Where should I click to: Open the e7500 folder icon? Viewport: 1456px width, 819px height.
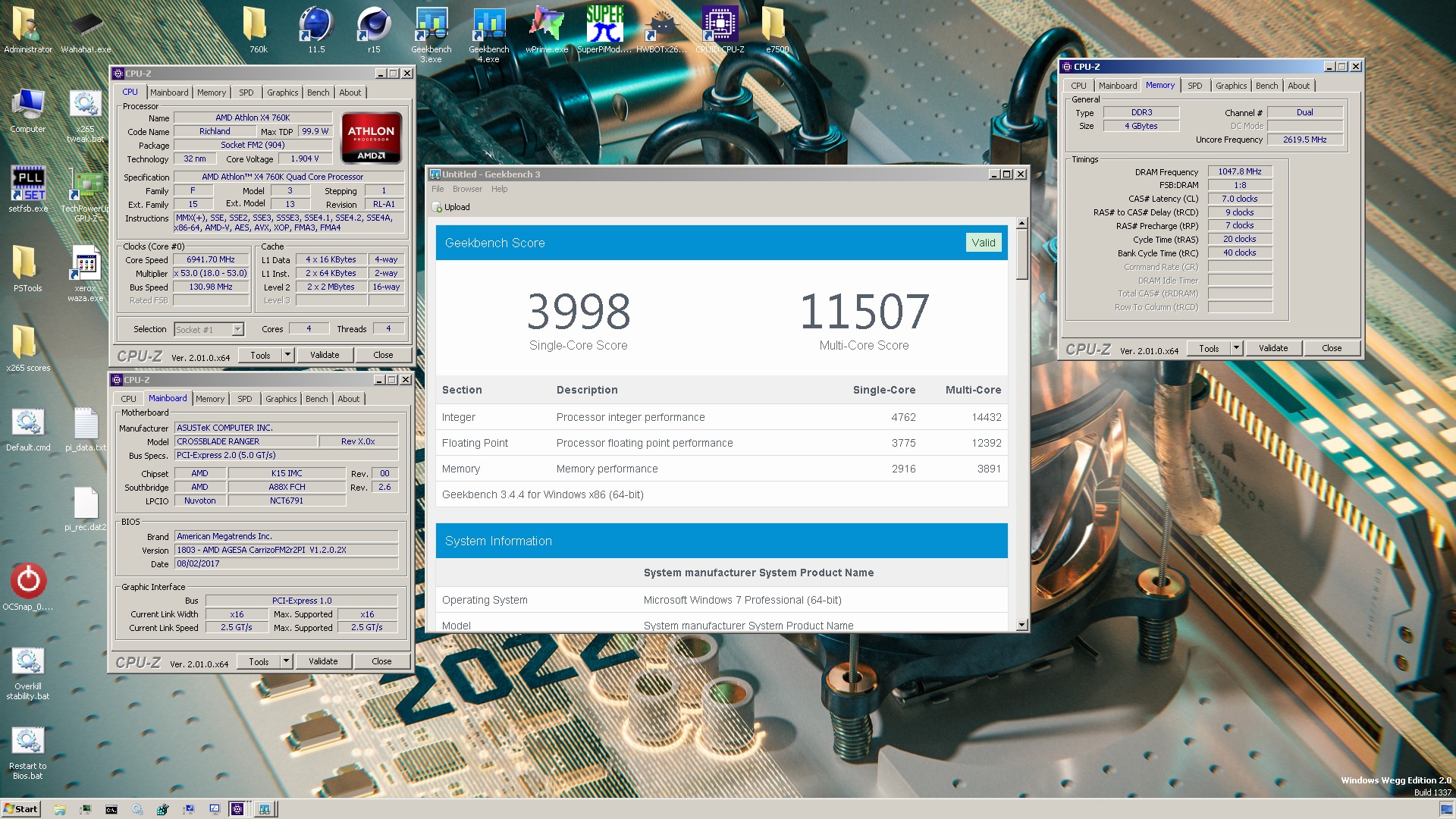point(777,30)
